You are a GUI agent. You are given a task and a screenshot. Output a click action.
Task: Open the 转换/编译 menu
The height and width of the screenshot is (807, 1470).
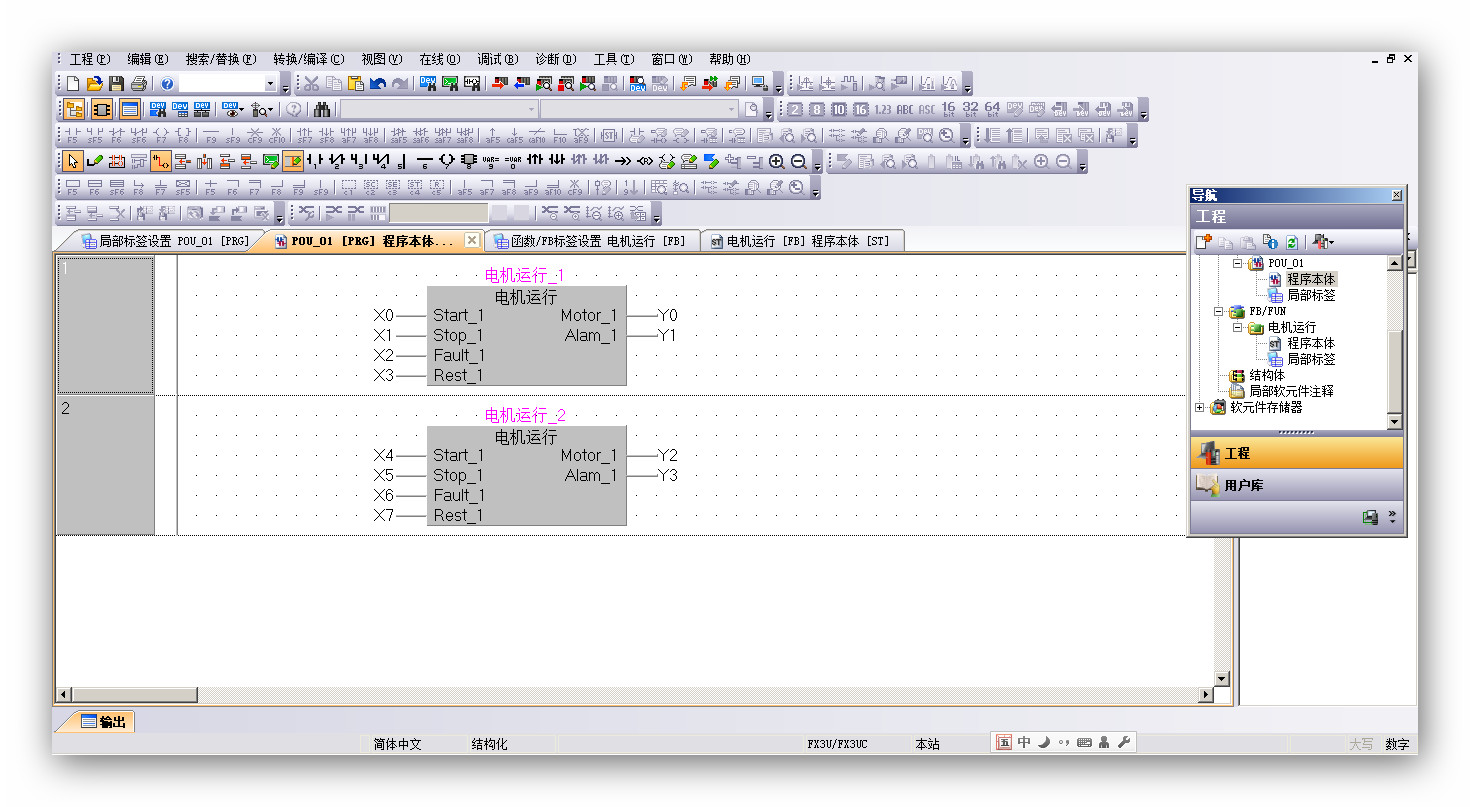pos(308,59)
